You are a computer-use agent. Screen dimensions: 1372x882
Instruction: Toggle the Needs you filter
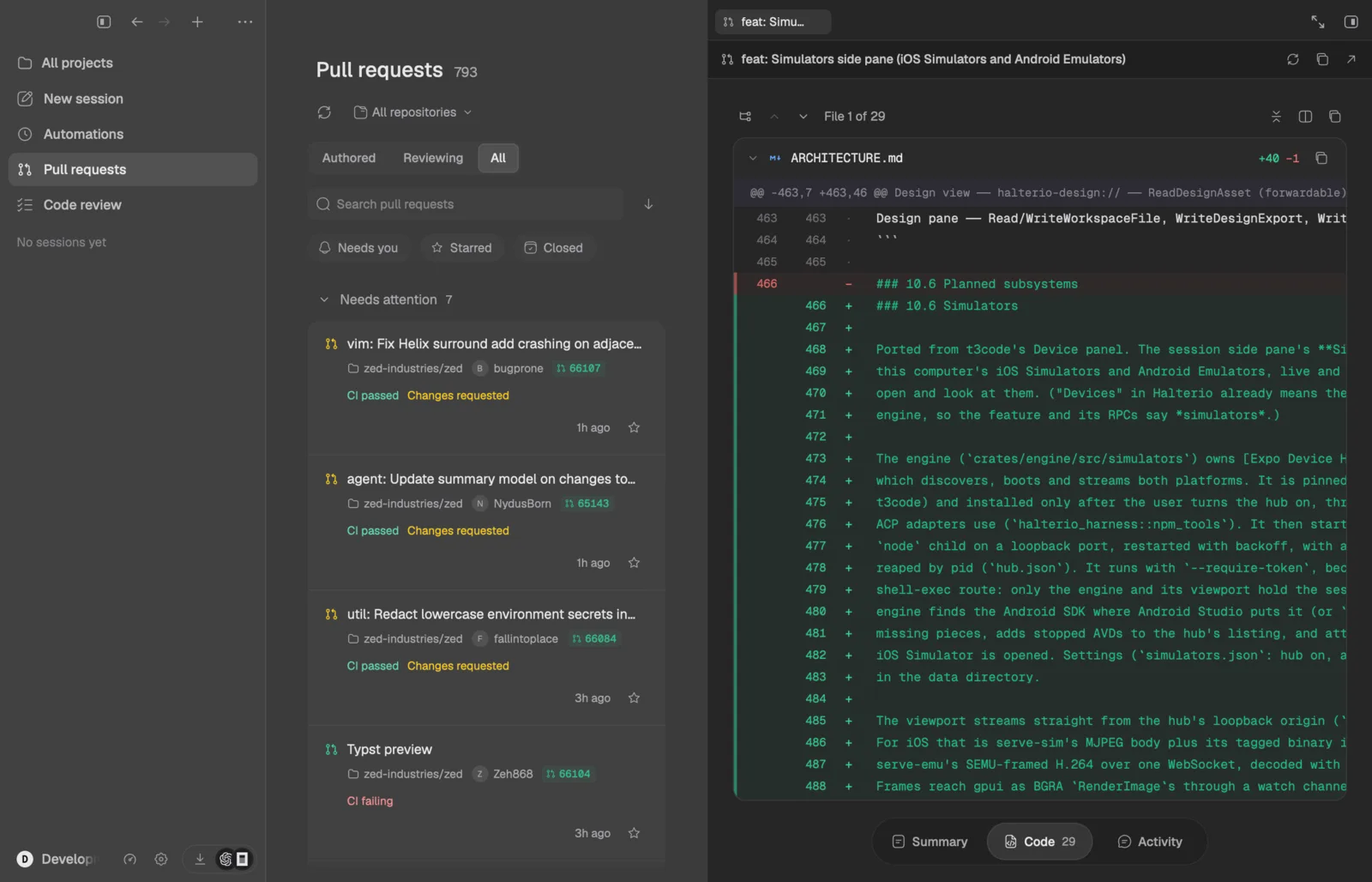358,248
